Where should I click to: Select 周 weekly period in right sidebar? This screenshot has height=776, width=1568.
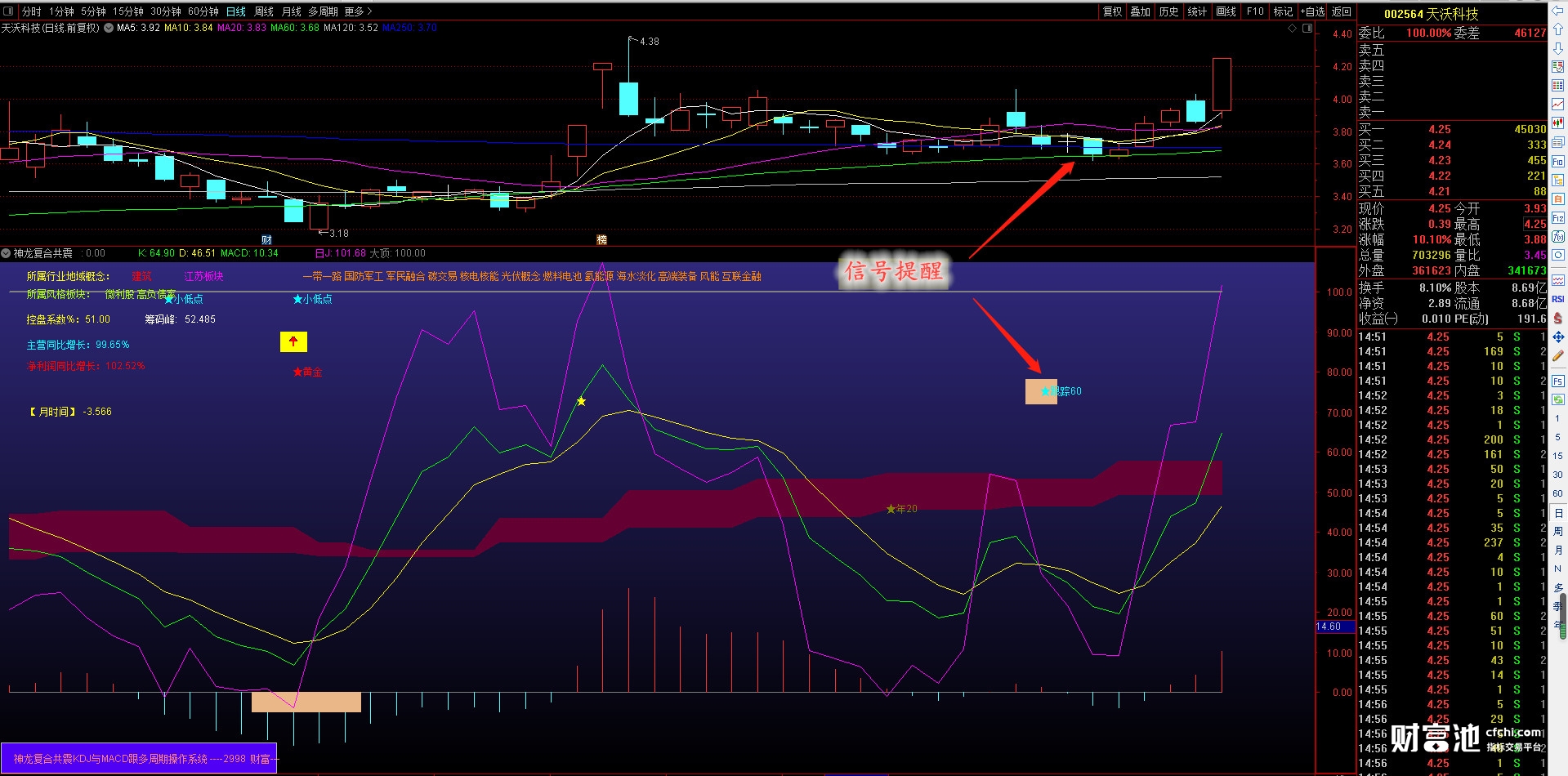click(x=1557, y=531)
